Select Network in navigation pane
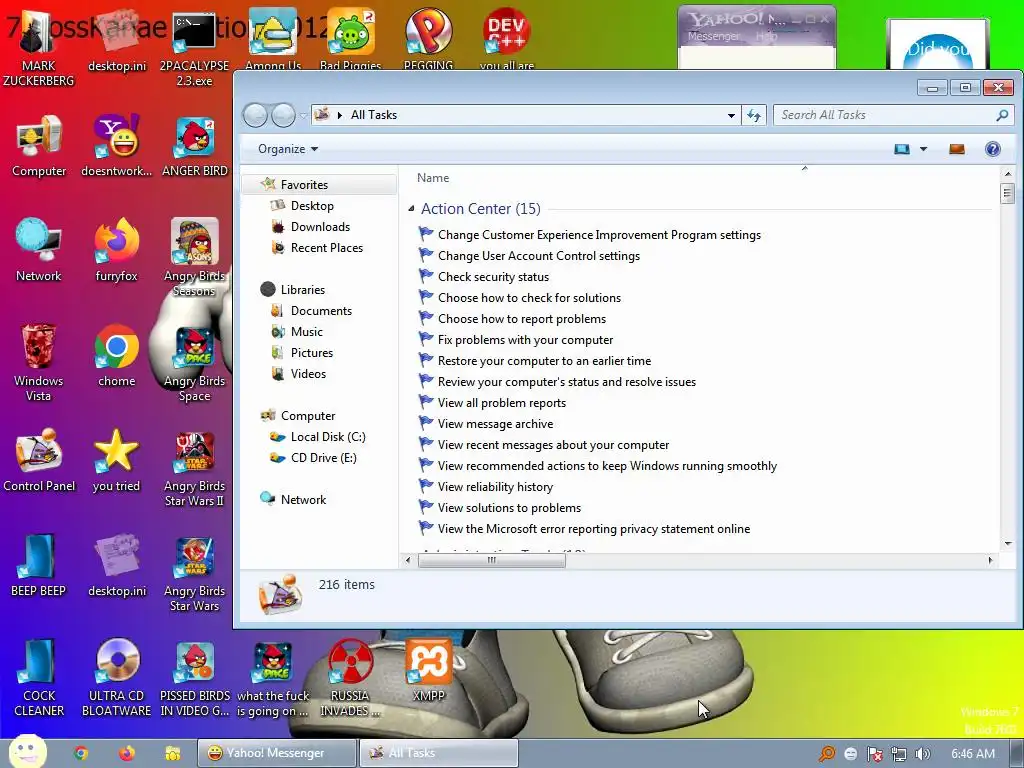This screenshot has width=1024, height=768. 303,500
